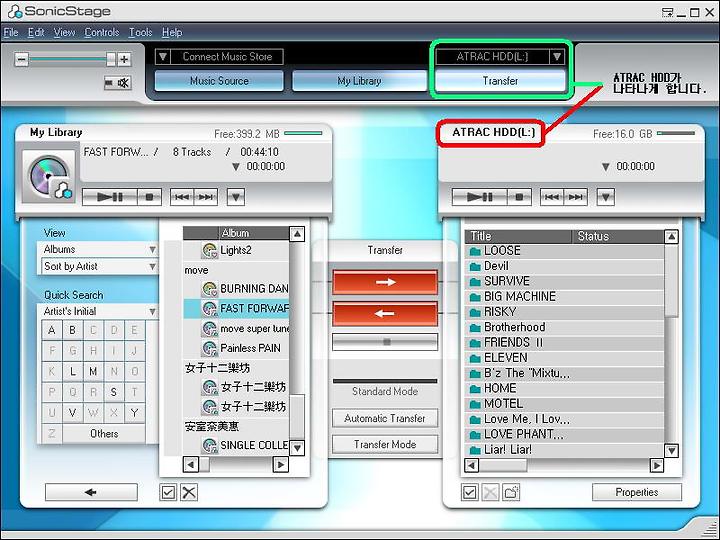The height and width of the screenshot is (540, 720).
Task: Click the volume slider handle
Action: pyautogui.click(x=111, y=59)
